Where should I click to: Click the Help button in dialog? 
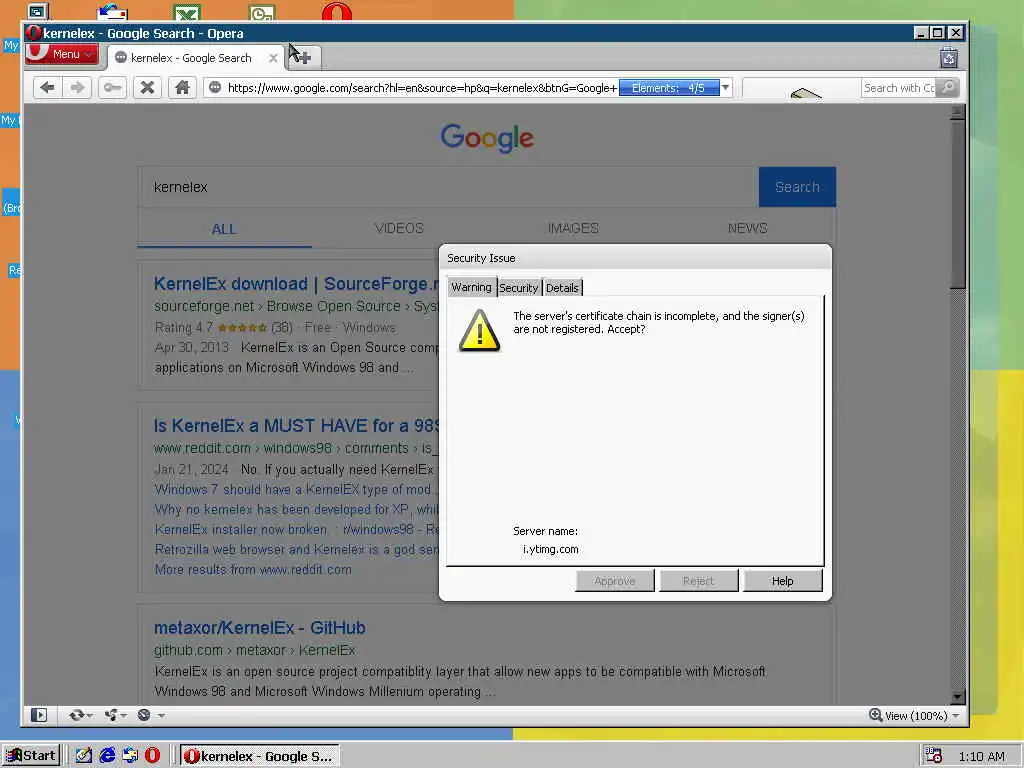point(782,581)
